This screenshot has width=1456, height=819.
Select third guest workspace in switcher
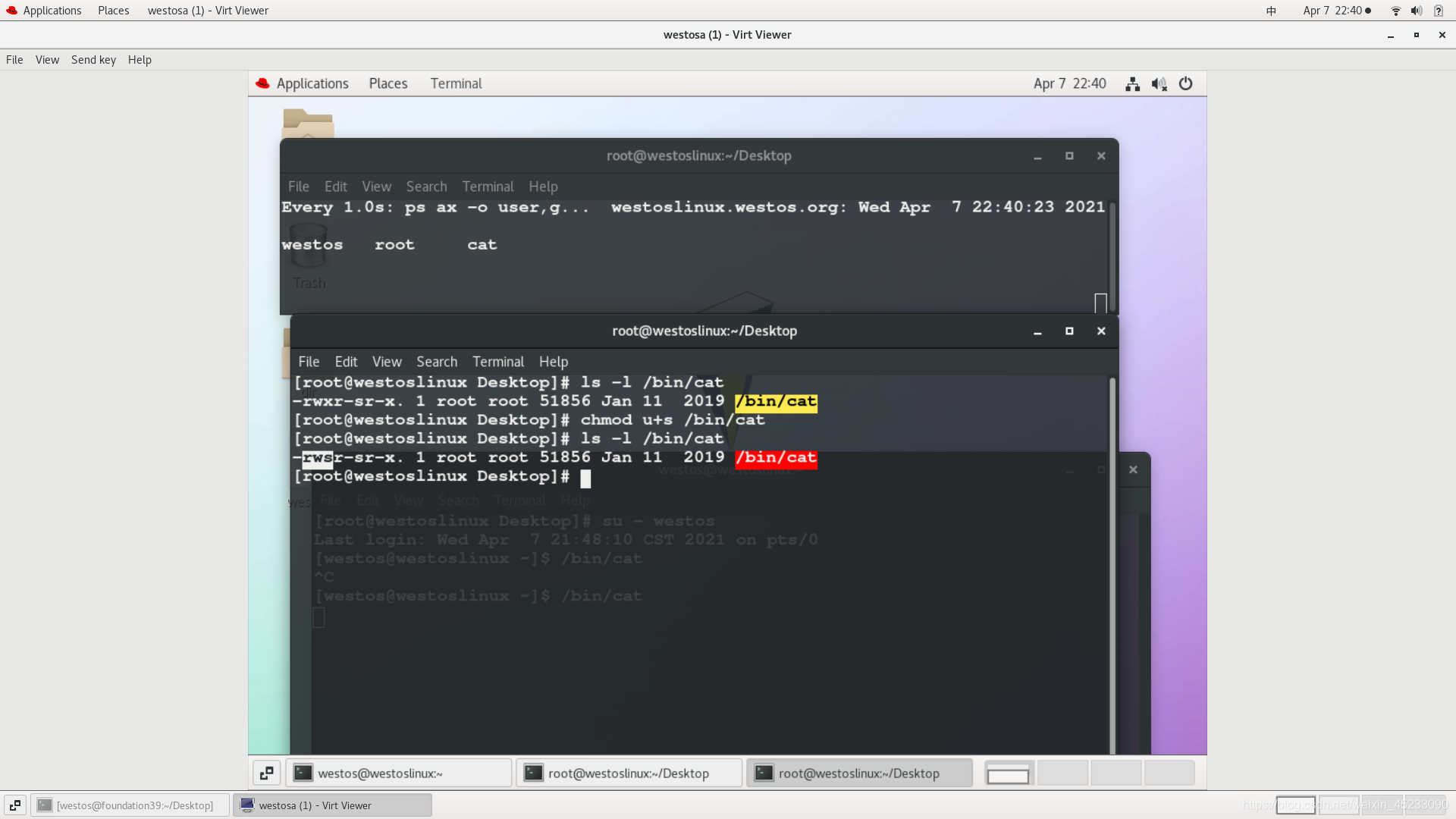click(1116, 773)
